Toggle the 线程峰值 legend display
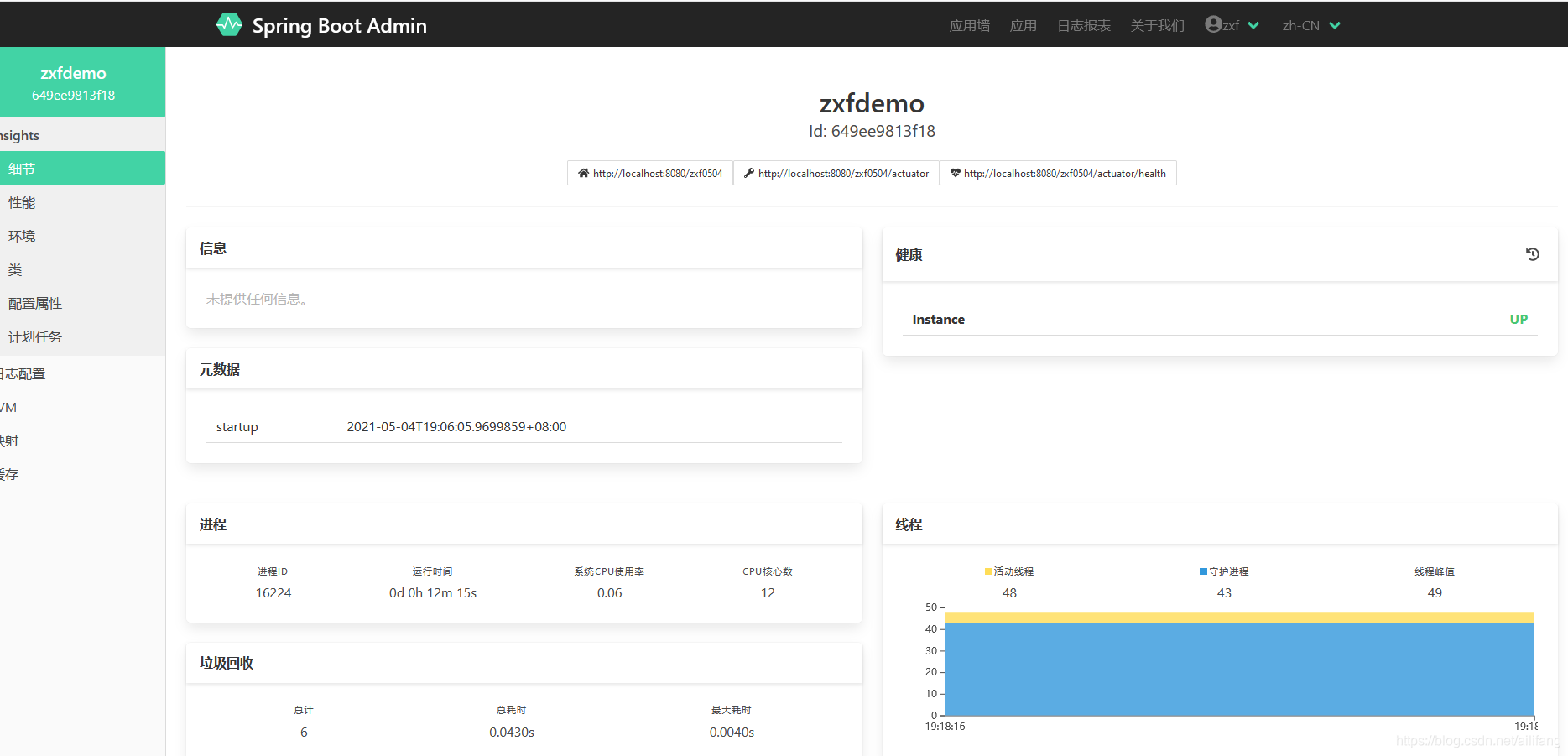Viewport: 1568px width, 756px height. point(1435,571)
